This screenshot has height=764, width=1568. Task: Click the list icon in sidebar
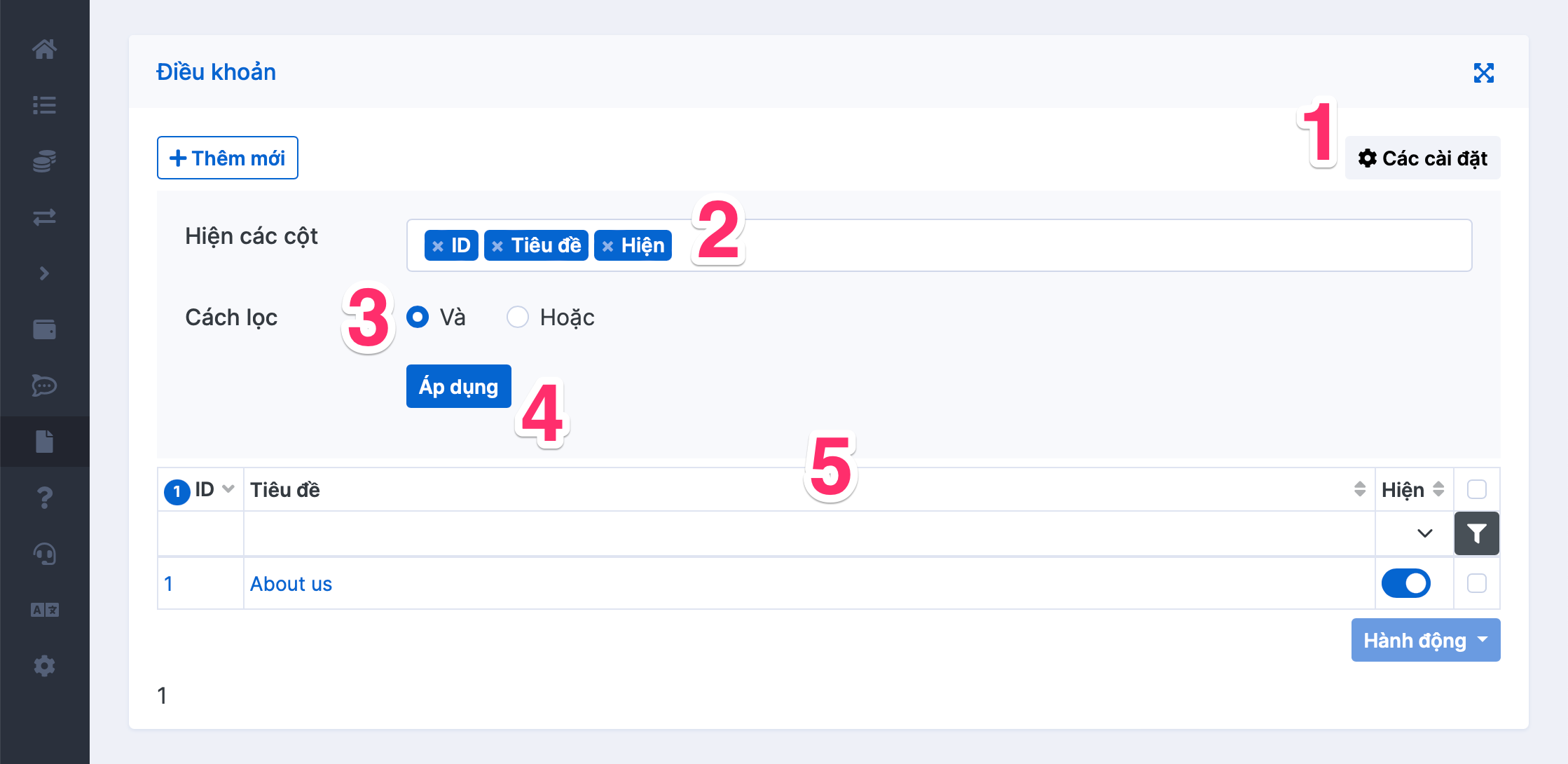click(44, 105)
